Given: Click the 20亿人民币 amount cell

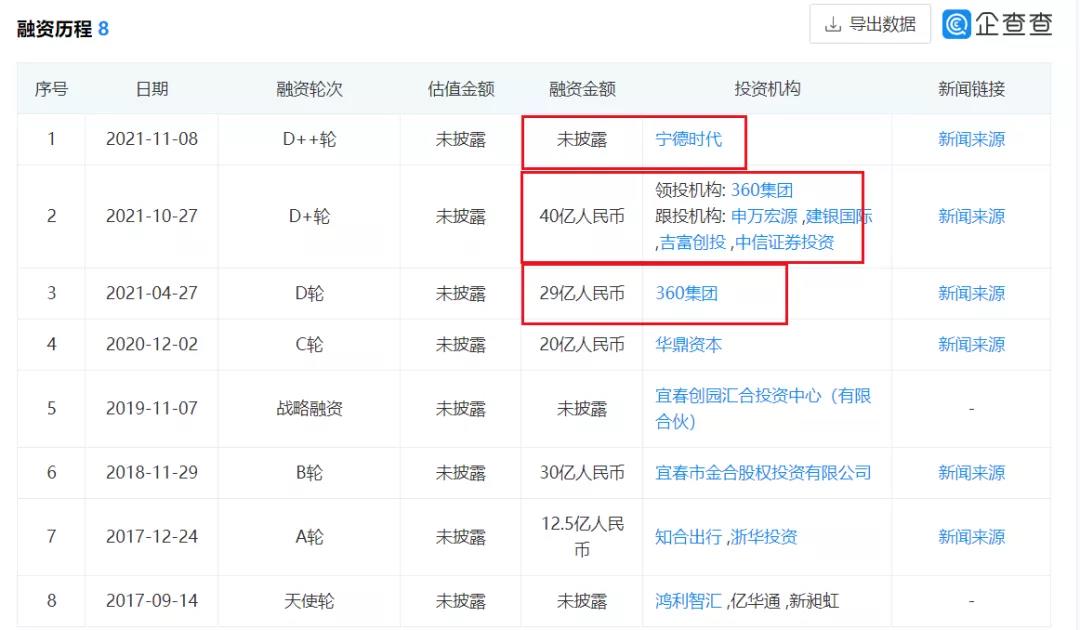Looking at the screenshot, I should pyautogui.click(x=582, y=344).
